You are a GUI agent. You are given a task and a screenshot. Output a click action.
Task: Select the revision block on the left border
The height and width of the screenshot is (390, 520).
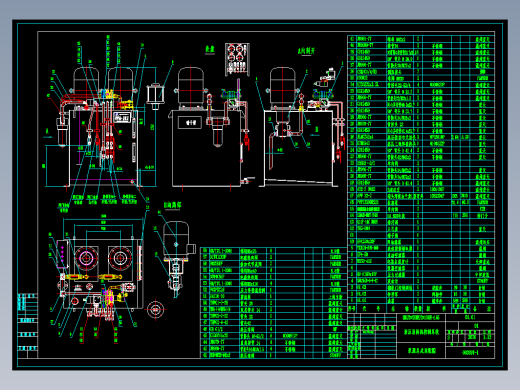27,326
